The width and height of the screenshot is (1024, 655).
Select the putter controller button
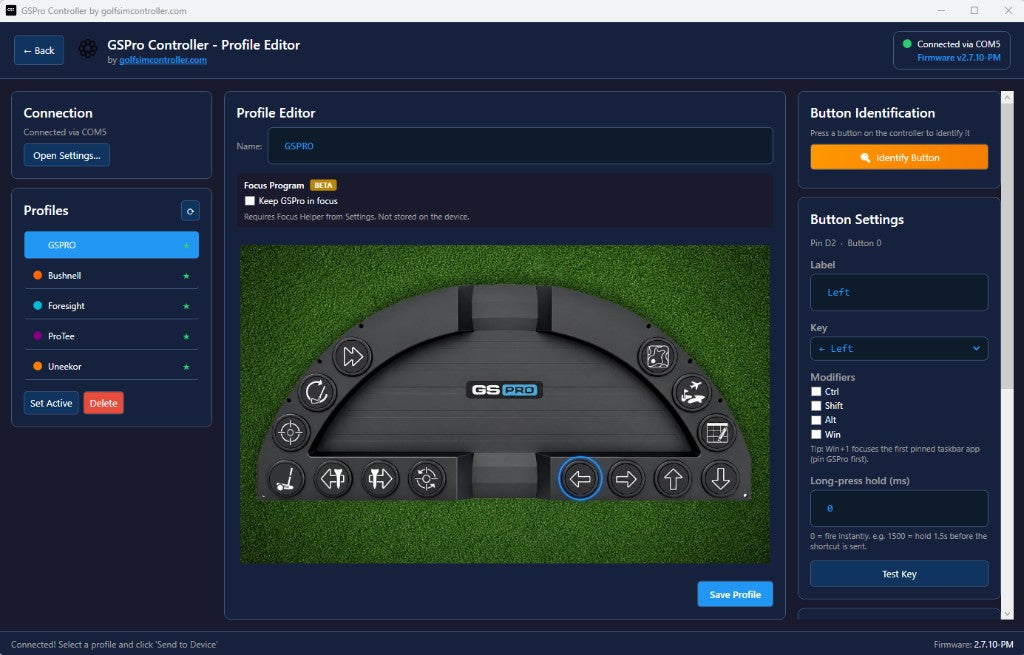pyautogui.click(x=286, y=479)
